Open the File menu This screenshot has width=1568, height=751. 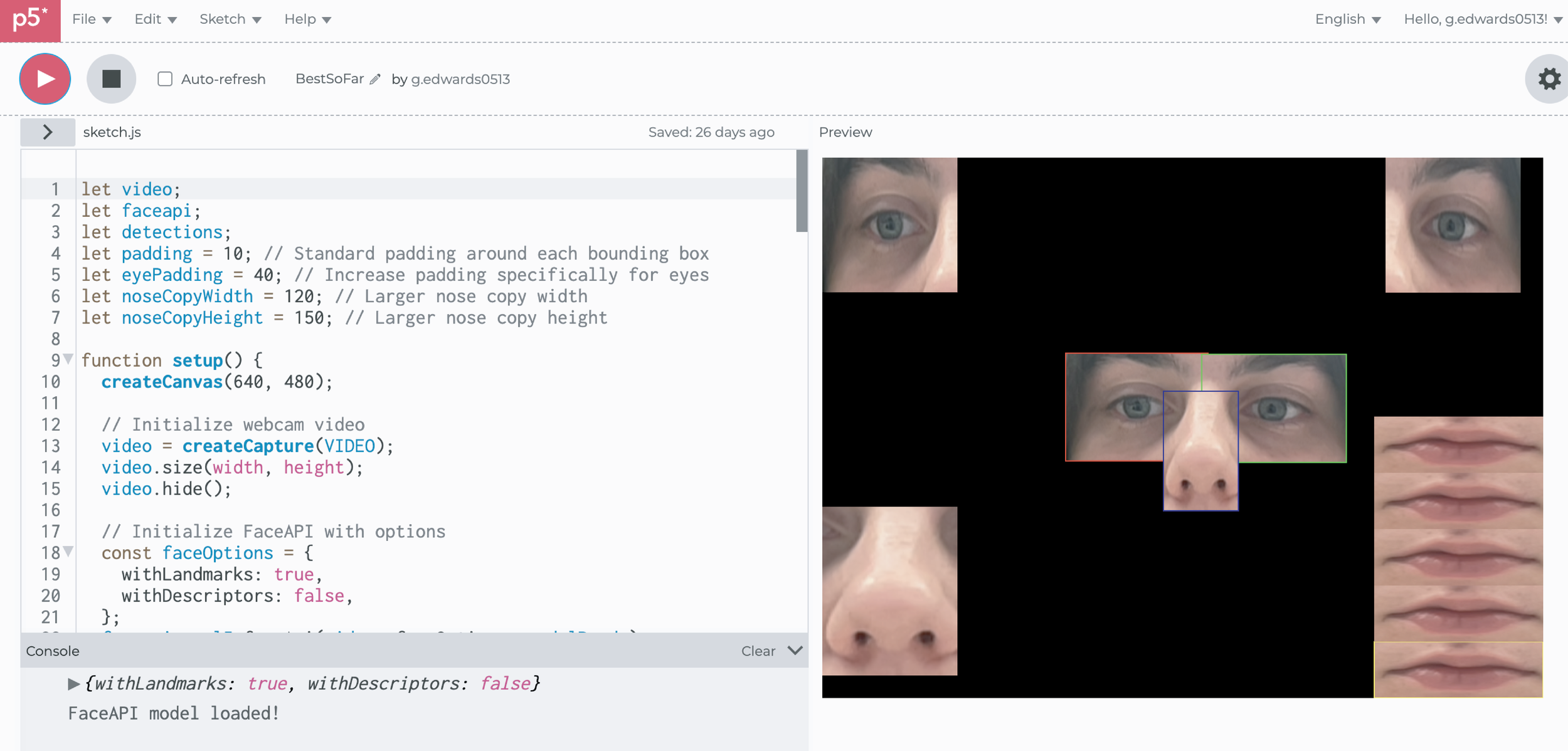click(91, 19)
